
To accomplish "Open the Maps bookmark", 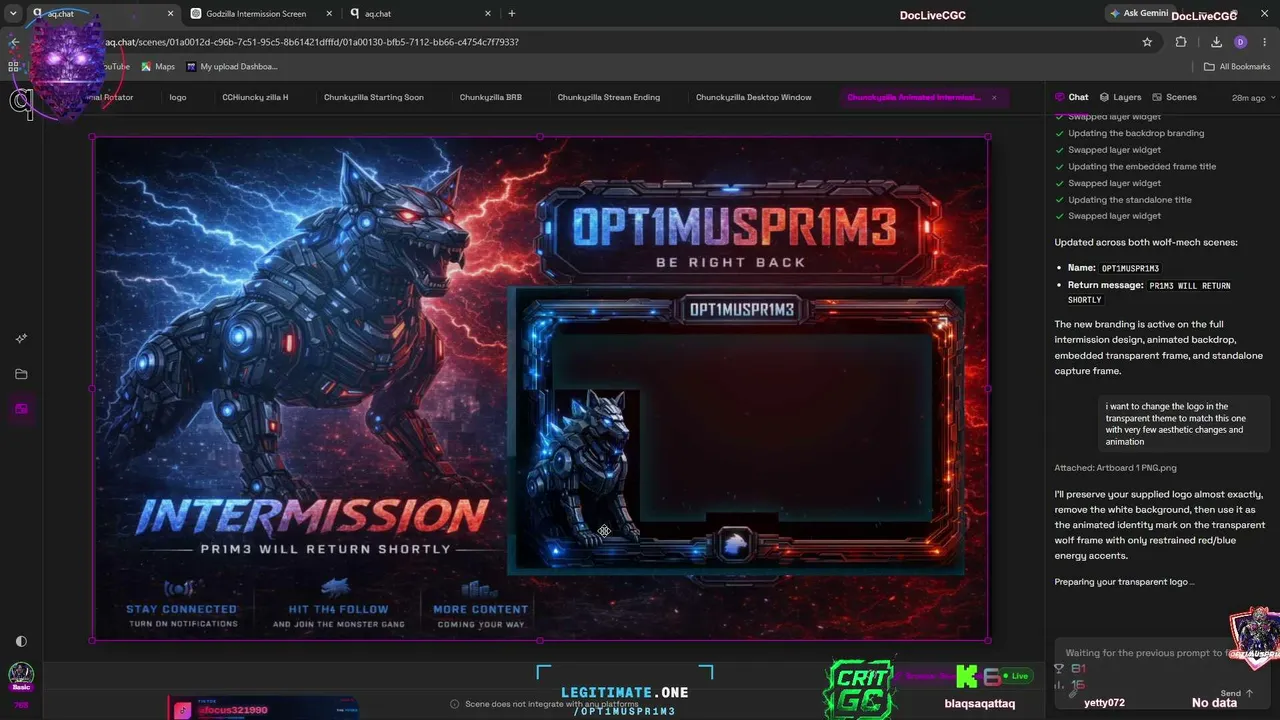I will pos(158,67).
